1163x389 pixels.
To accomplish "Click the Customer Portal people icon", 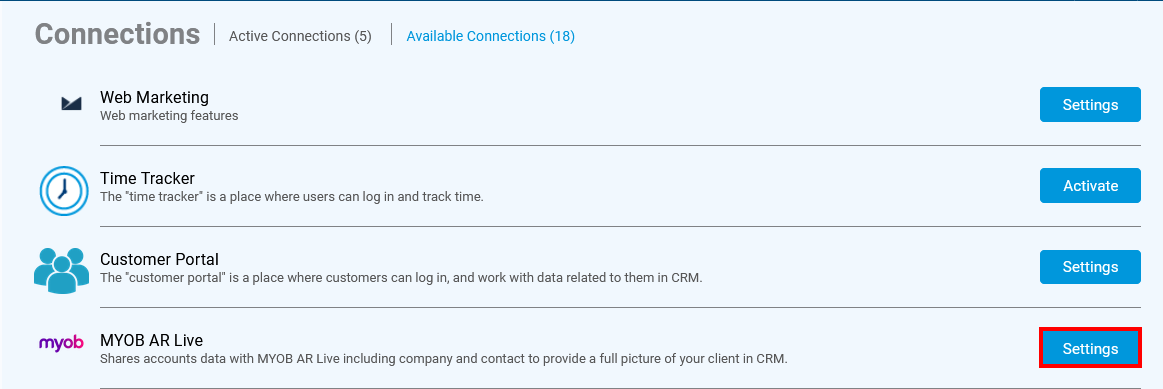I will 62,270.
